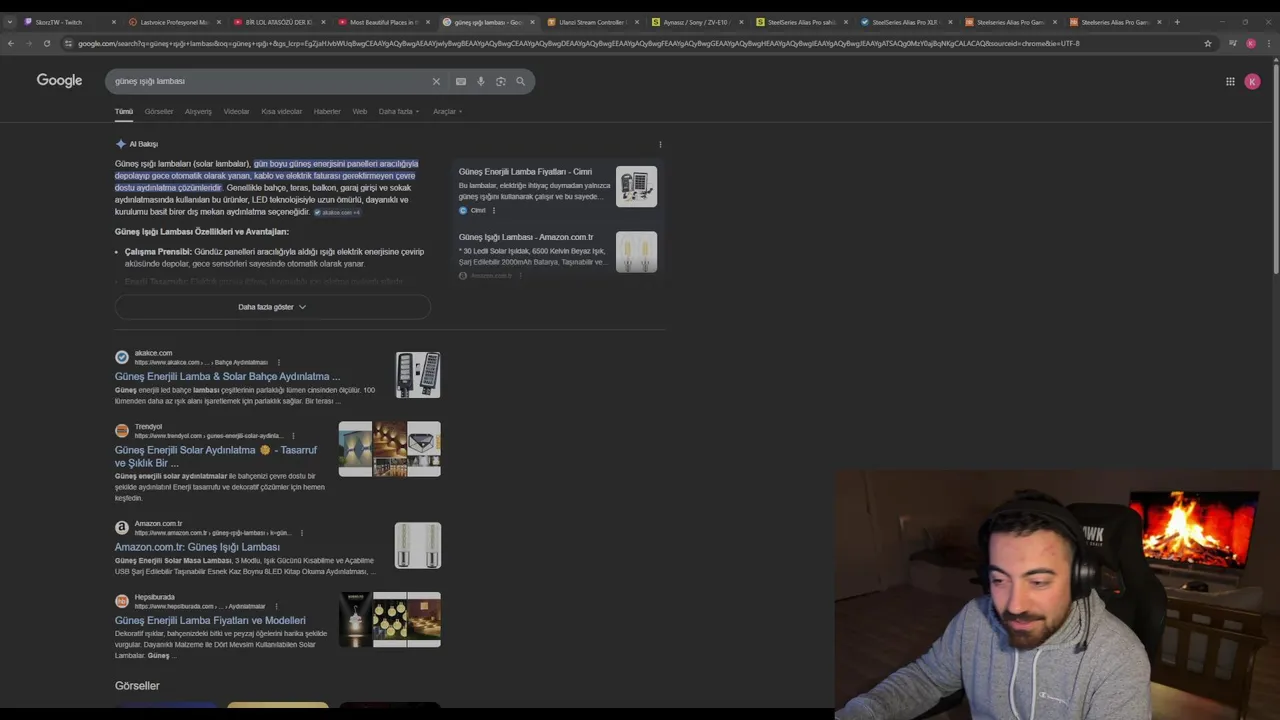Click the Görseller section heading

coord(137,686)
